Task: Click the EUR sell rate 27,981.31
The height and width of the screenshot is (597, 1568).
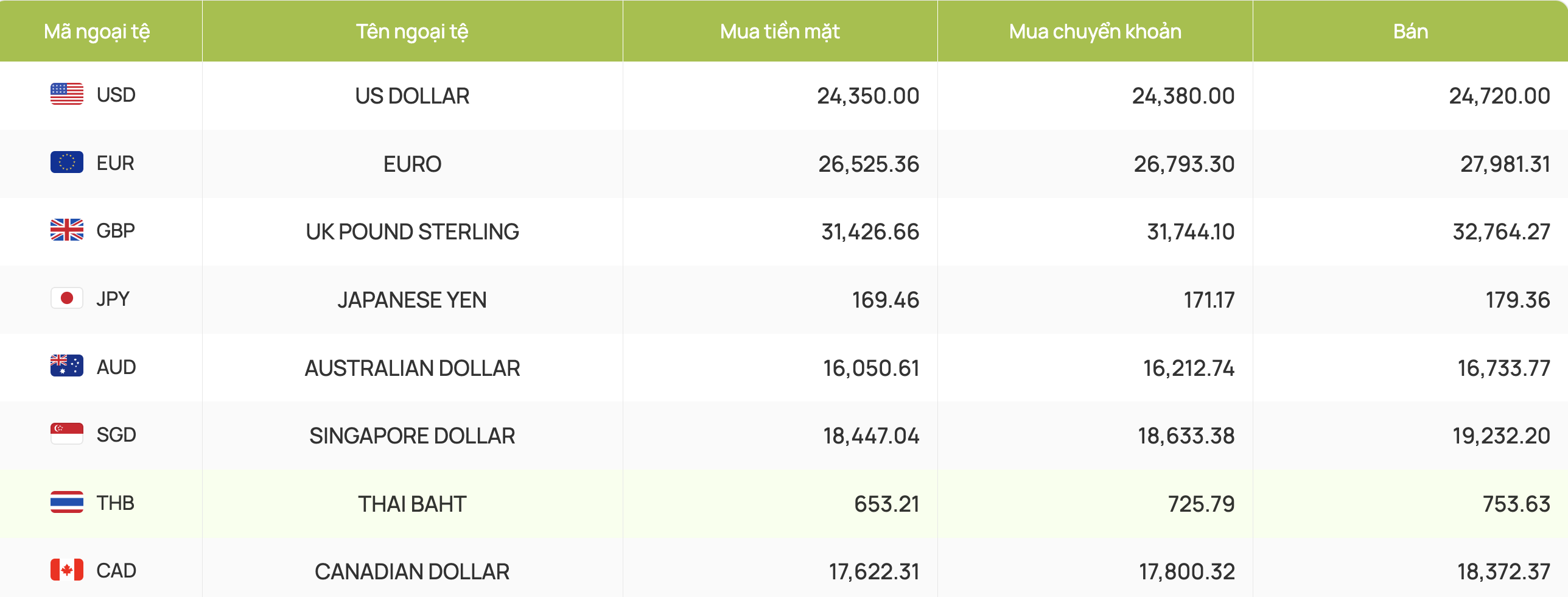Action: pos(1505,164)
